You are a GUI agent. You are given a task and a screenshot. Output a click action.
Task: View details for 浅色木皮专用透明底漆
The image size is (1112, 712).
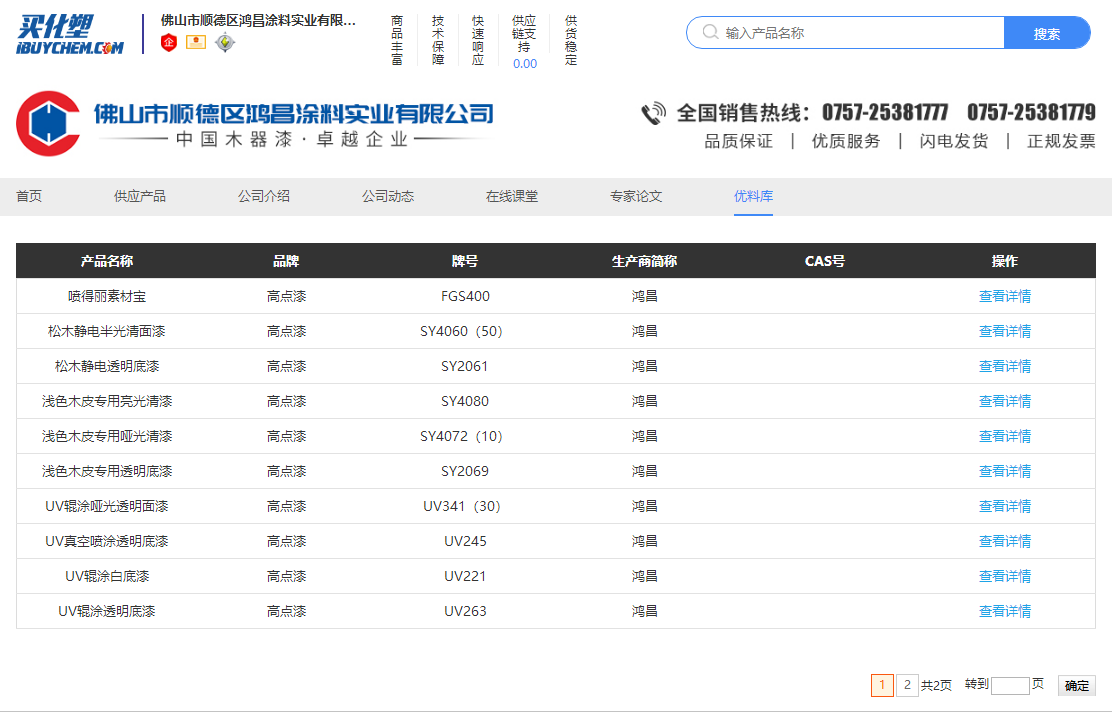point(1005,472)
